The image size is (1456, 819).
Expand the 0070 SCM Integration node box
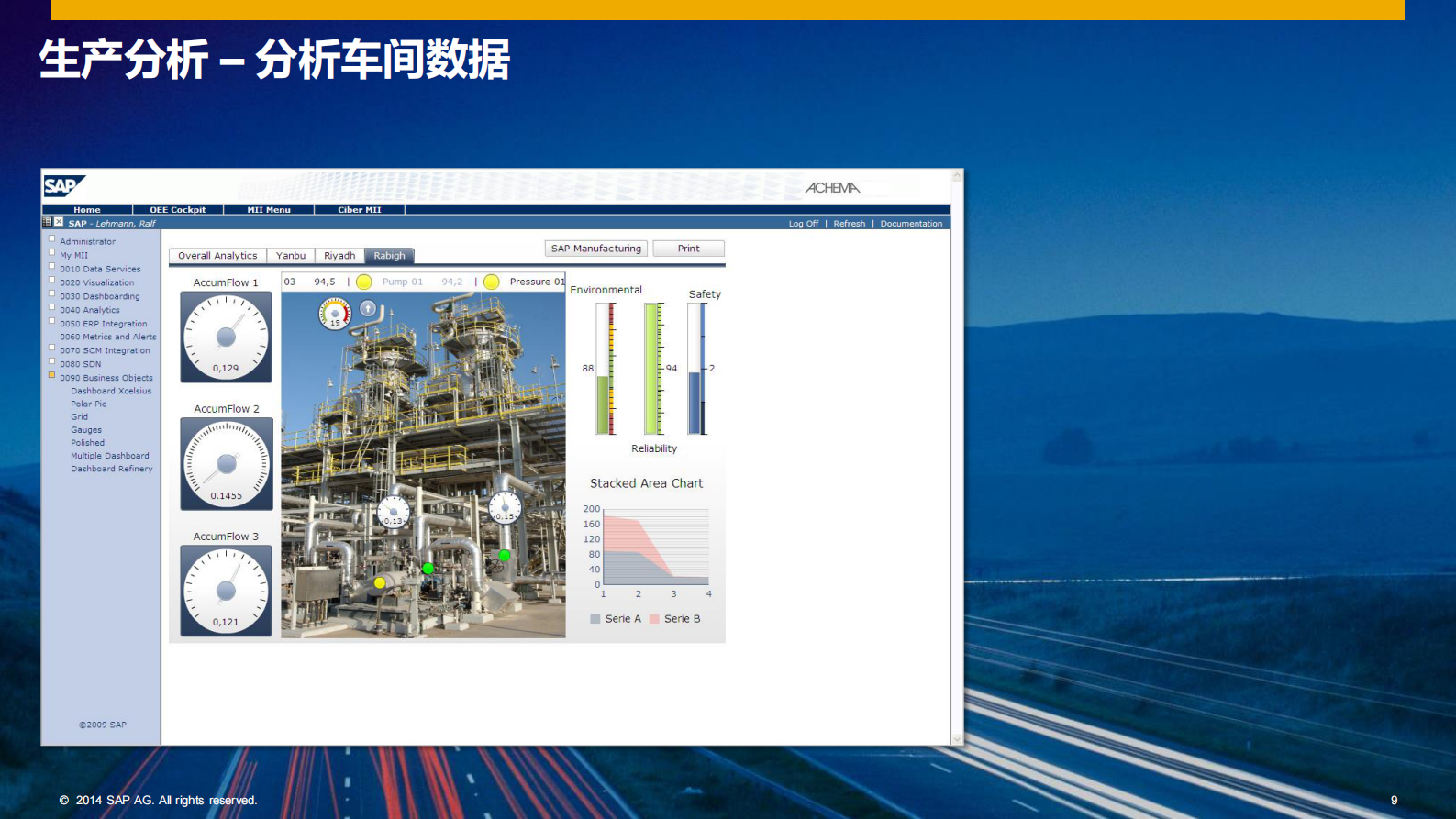(x=52, y=348)
